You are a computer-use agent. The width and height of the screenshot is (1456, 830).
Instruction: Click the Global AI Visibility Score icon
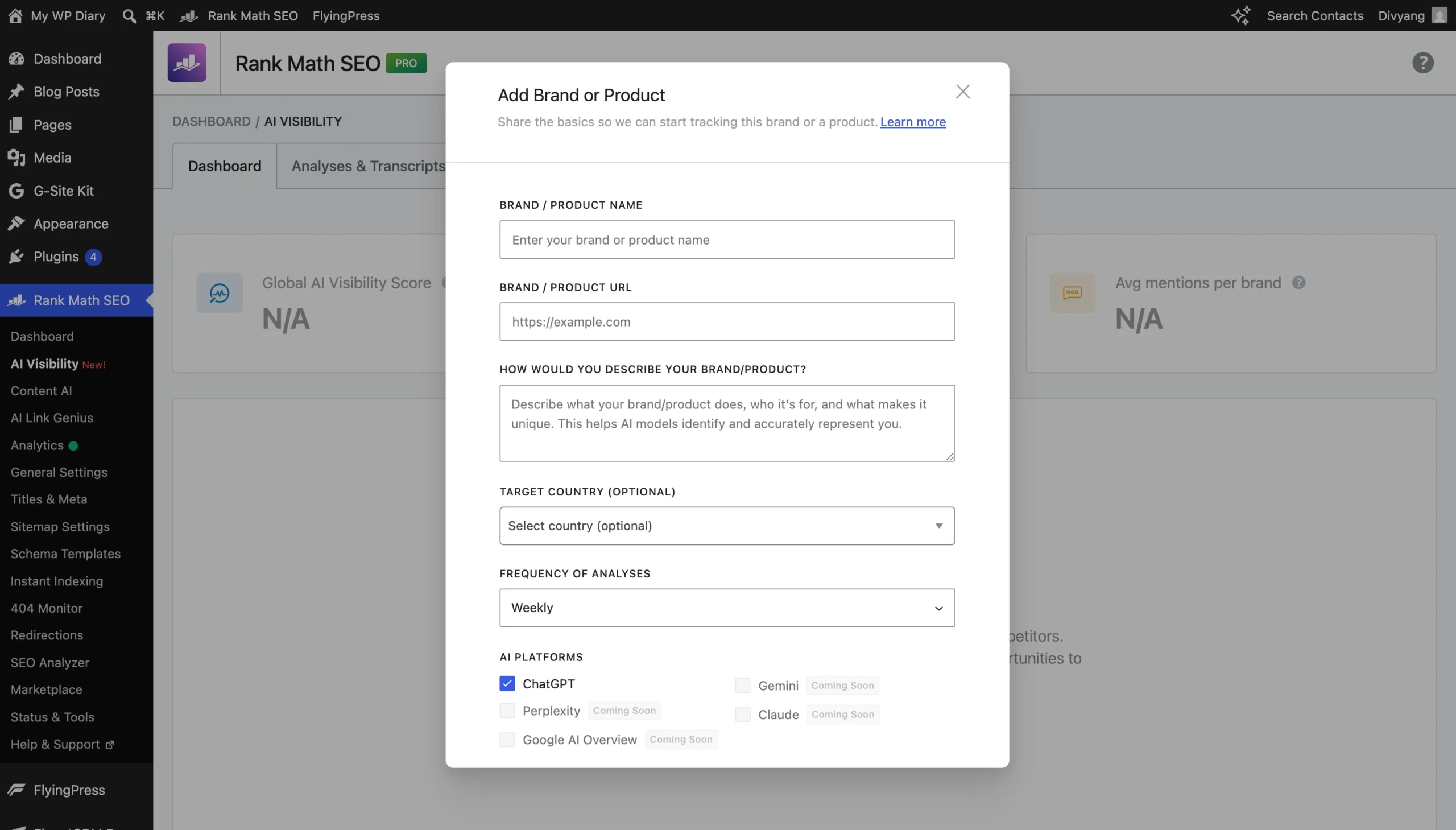(220, 293)
